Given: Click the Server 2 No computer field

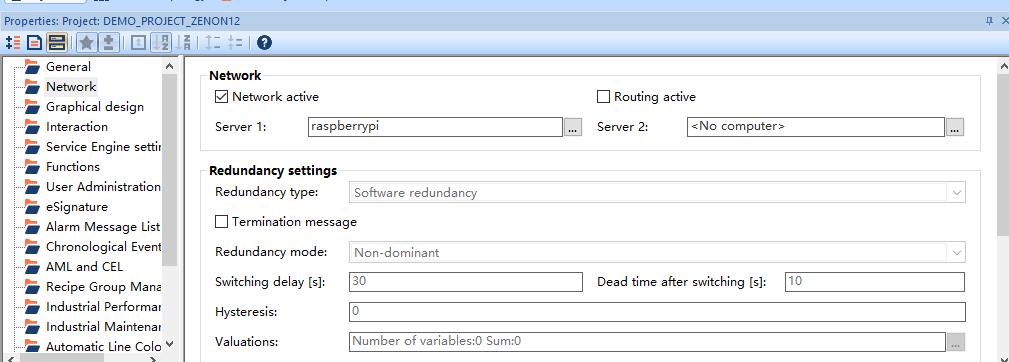Looking at the screenshot, I should coord(816,127).
